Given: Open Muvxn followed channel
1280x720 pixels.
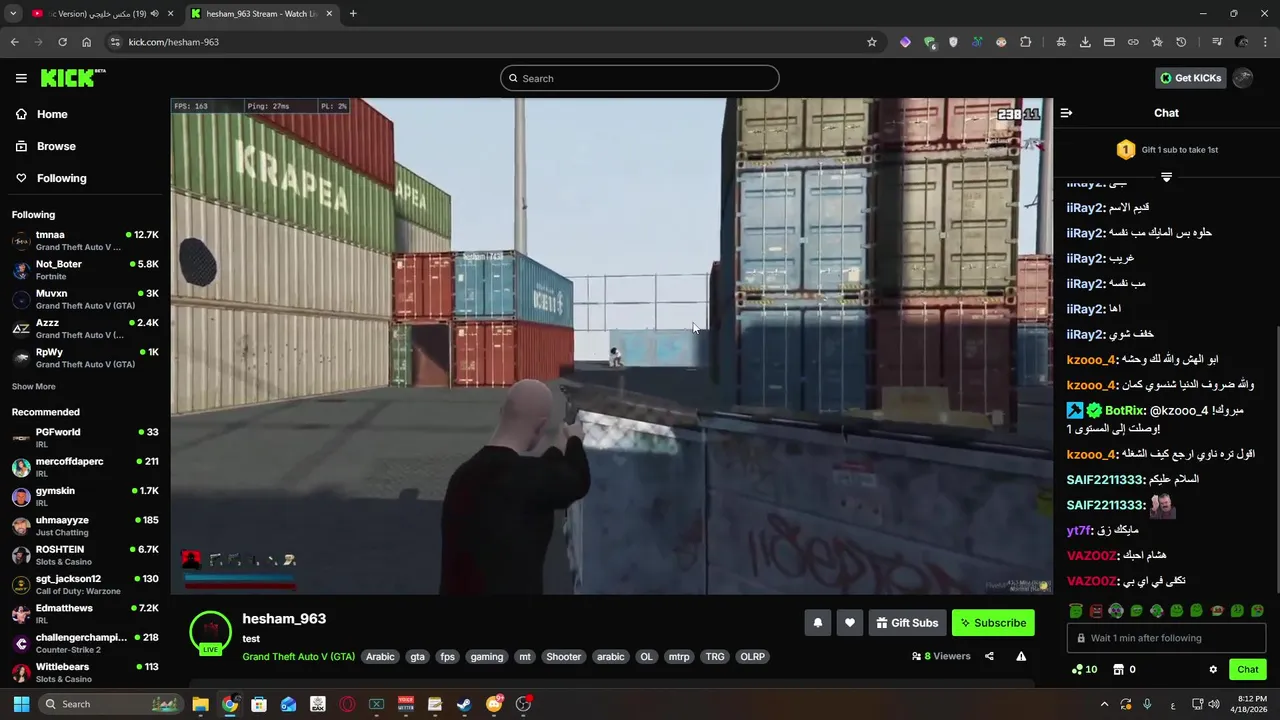Looking at the screenshot, I should [x=85, y=299].
